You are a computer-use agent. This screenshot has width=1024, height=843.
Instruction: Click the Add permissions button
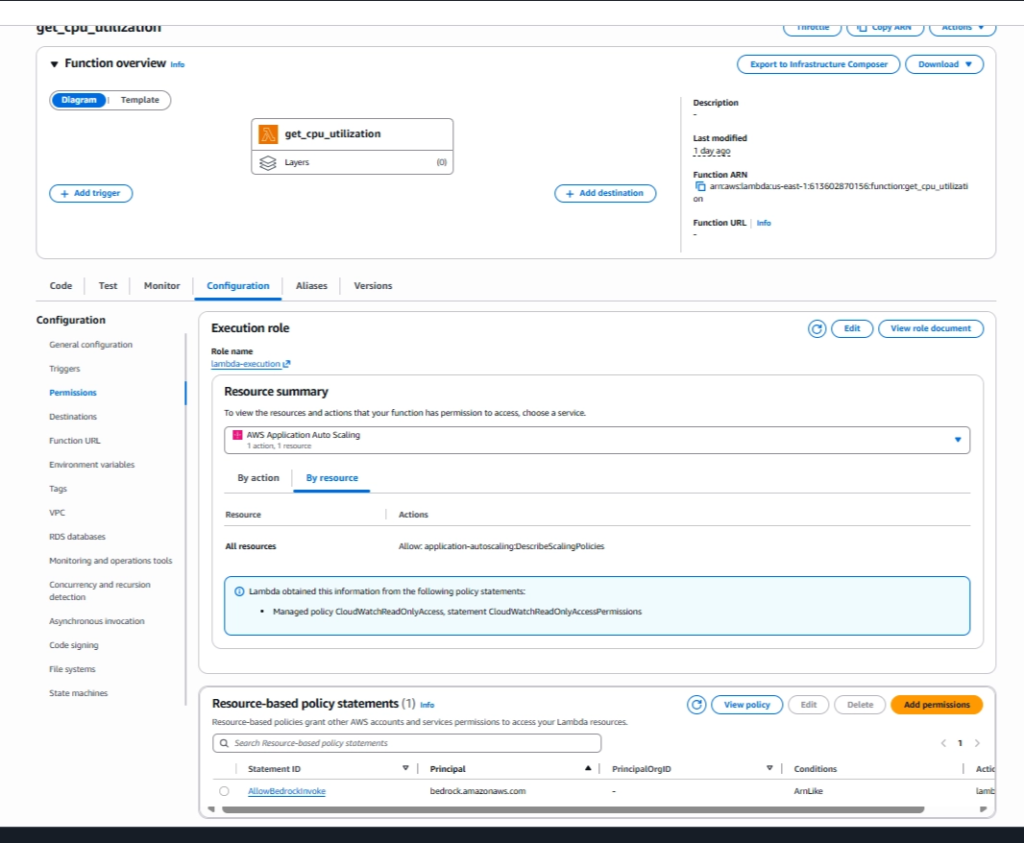936,705
